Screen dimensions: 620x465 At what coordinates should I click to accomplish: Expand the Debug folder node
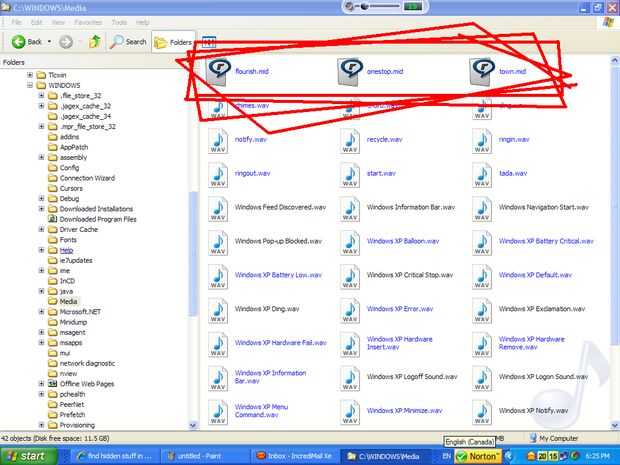42,198
